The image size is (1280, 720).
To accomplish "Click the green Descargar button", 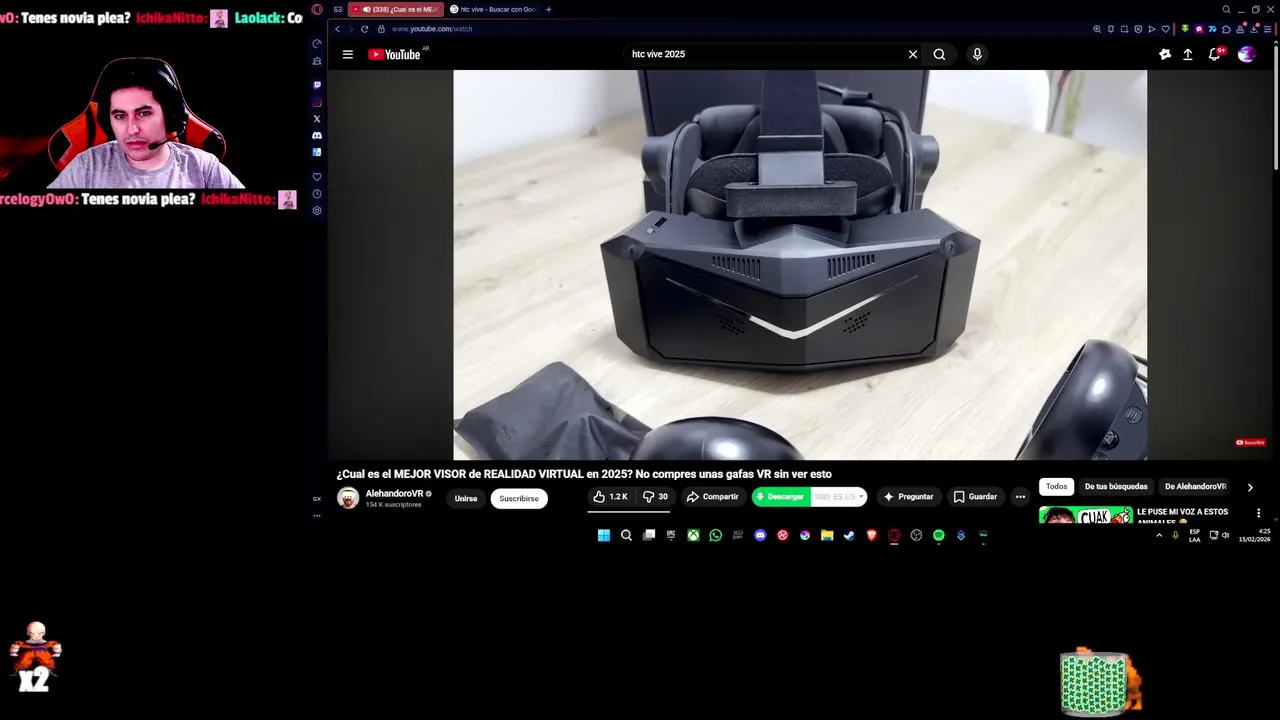I will (780, 497).
